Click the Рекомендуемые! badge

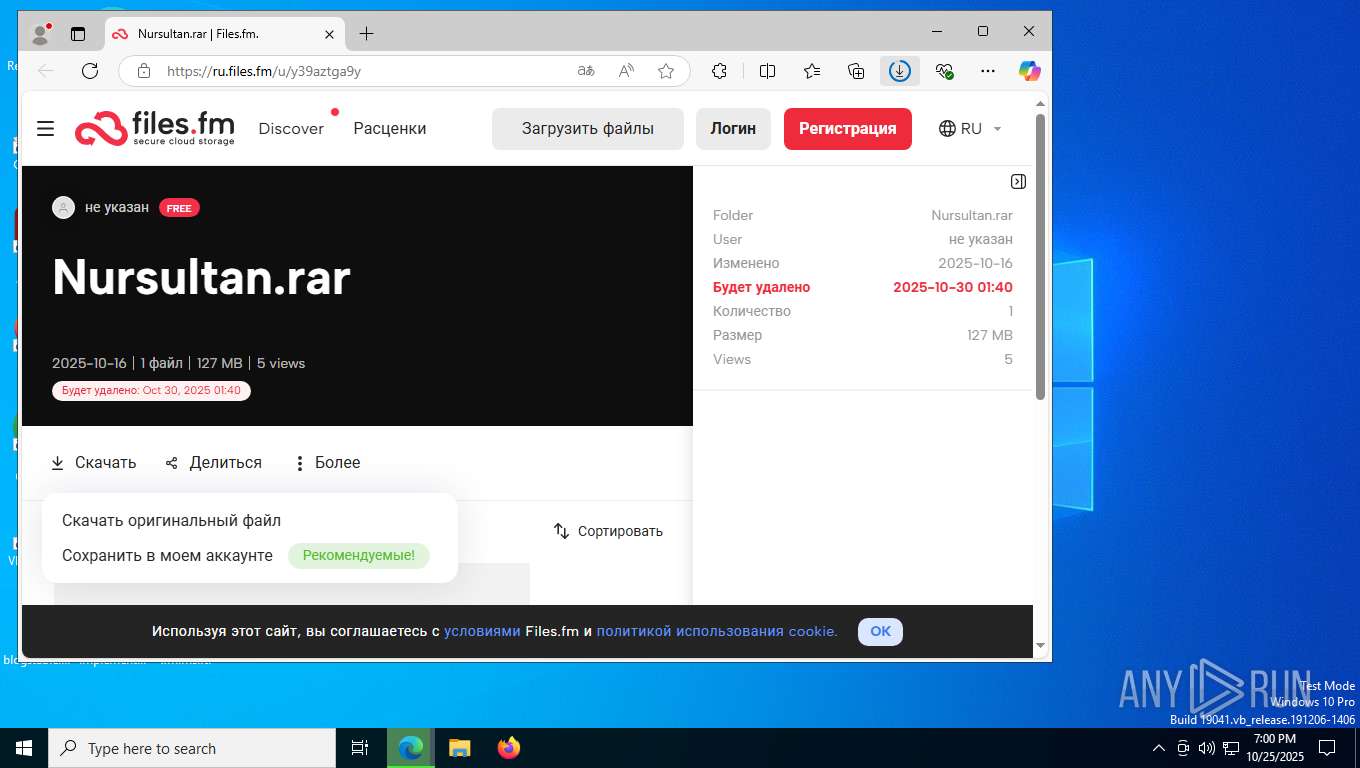coord(359,556)
